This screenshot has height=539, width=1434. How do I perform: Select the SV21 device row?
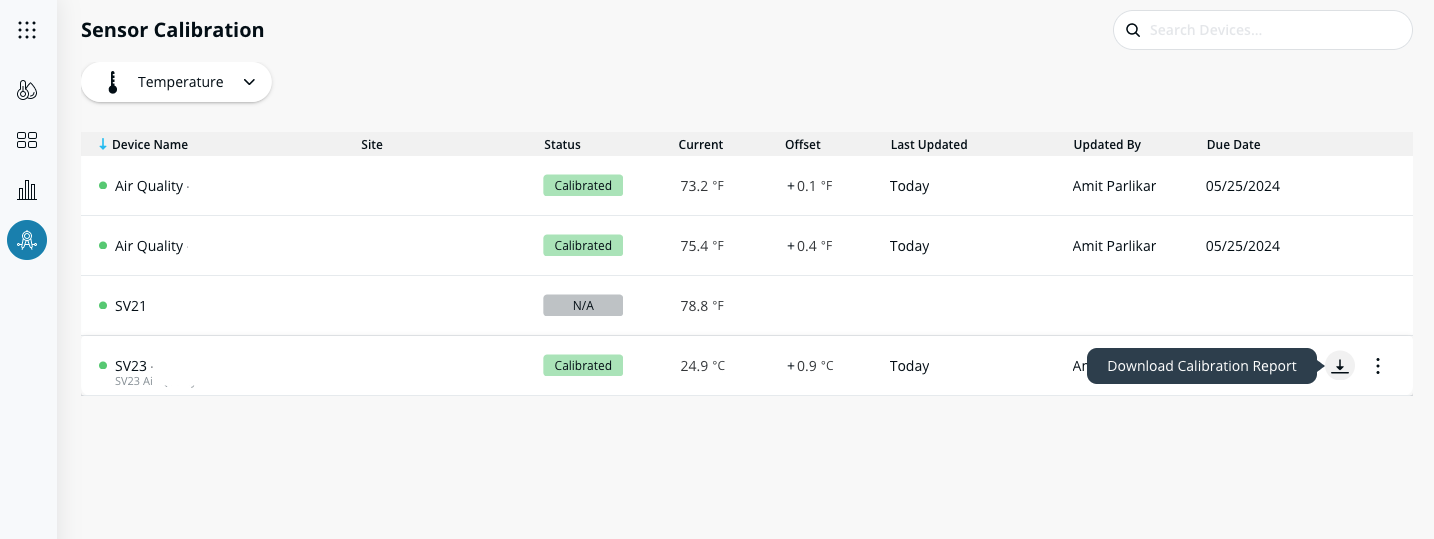click(x=131, y=306)
